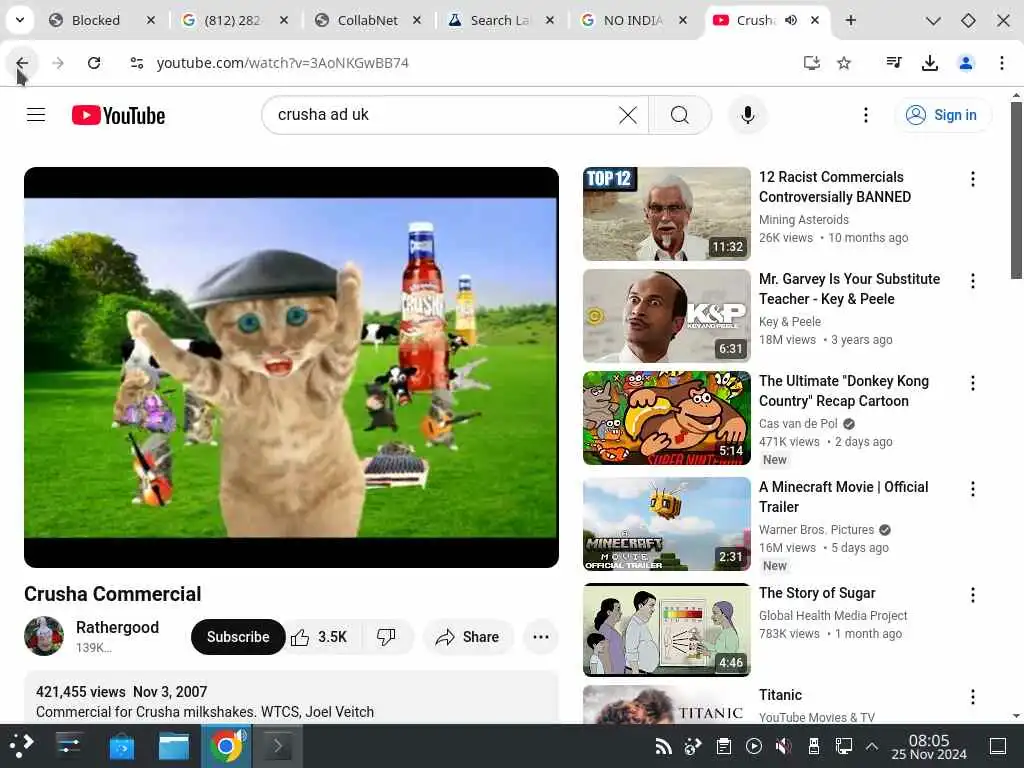Switch to the CollabNet tab
Viewport: 1024px width, 768px height.
(x=367, y=20)
